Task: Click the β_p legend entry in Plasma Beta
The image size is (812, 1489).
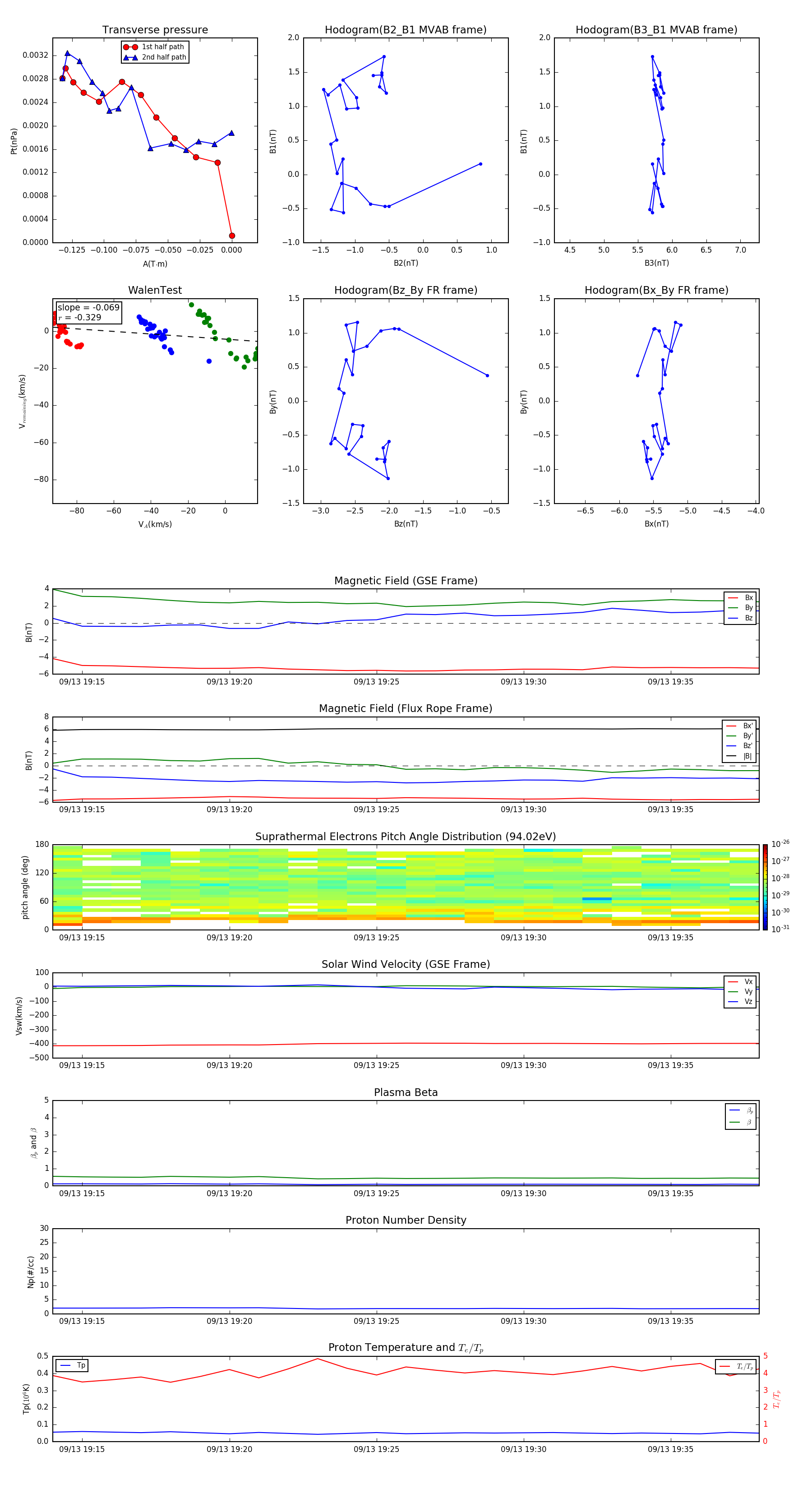Action: (741, 1110)
